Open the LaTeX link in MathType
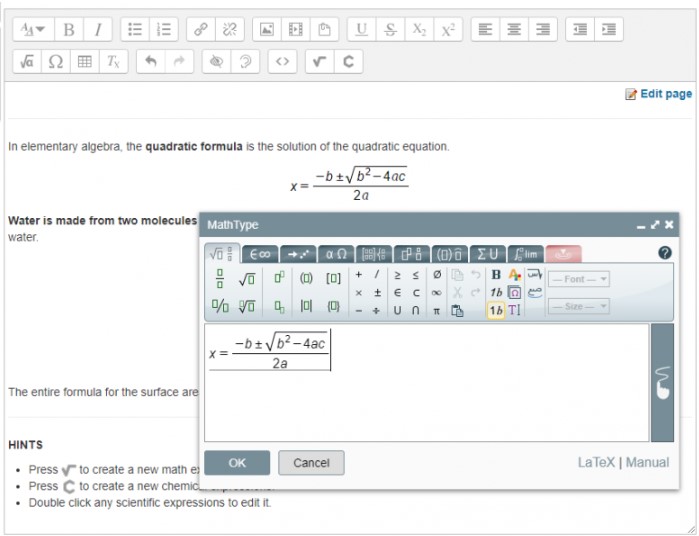The width and height of the screenshot is (699, 536). 596,462
